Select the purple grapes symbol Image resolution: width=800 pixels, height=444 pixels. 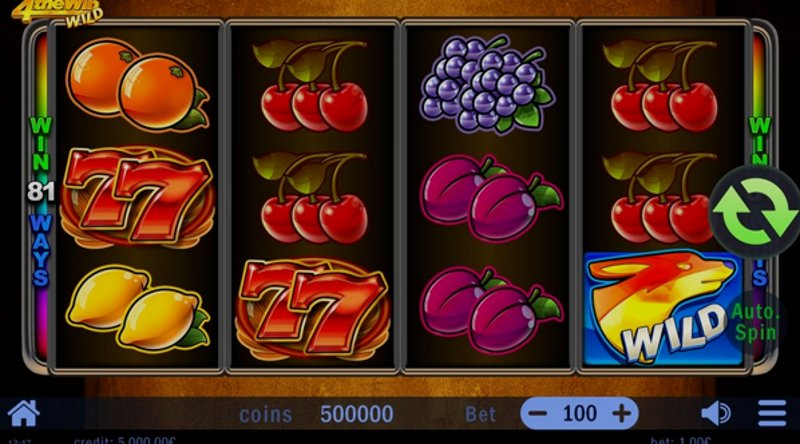[487, 84]
